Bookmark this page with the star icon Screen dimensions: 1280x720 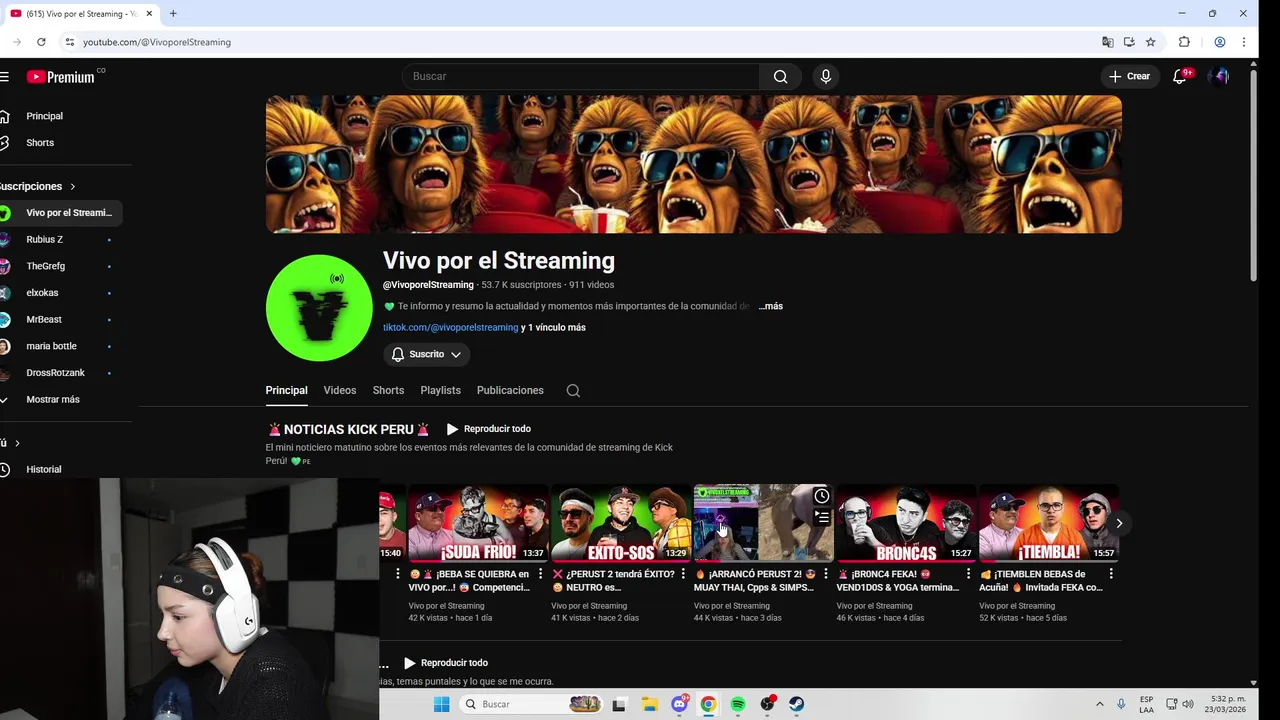point(1151,42)
